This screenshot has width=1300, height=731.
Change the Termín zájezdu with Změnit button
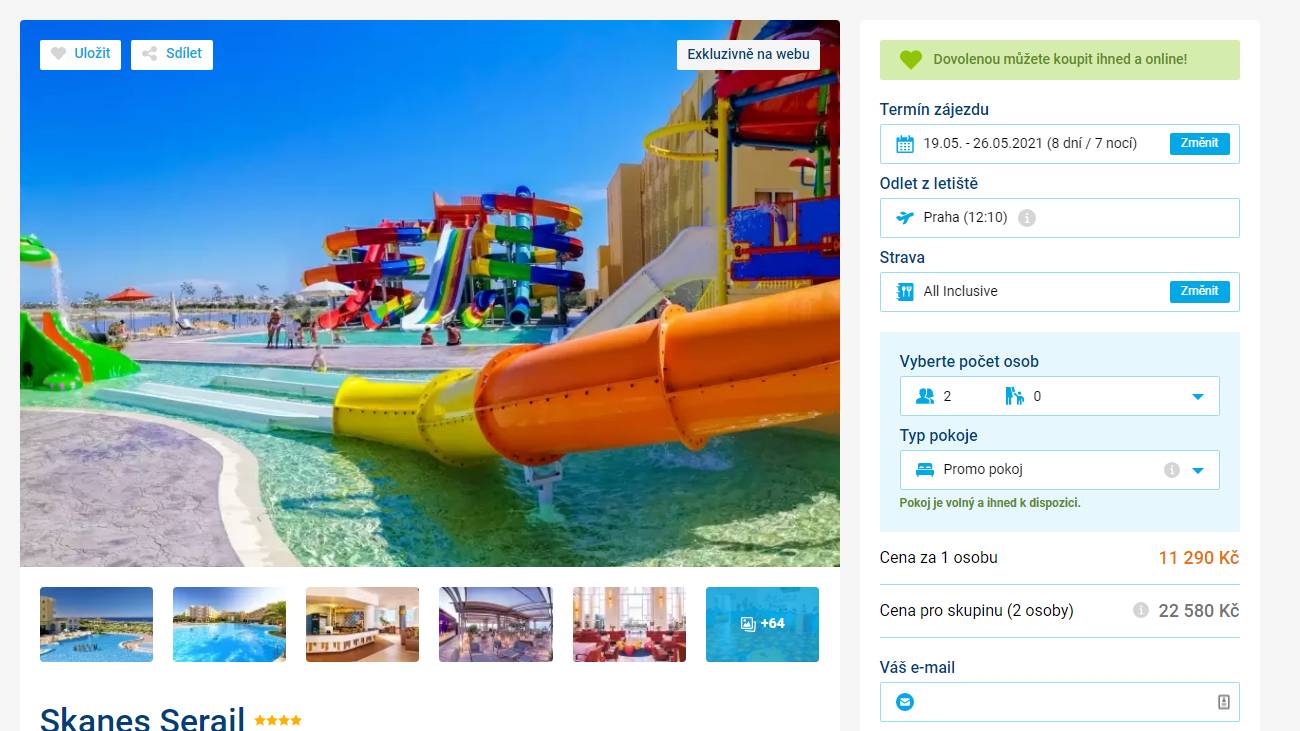[x=1200, y=143]
